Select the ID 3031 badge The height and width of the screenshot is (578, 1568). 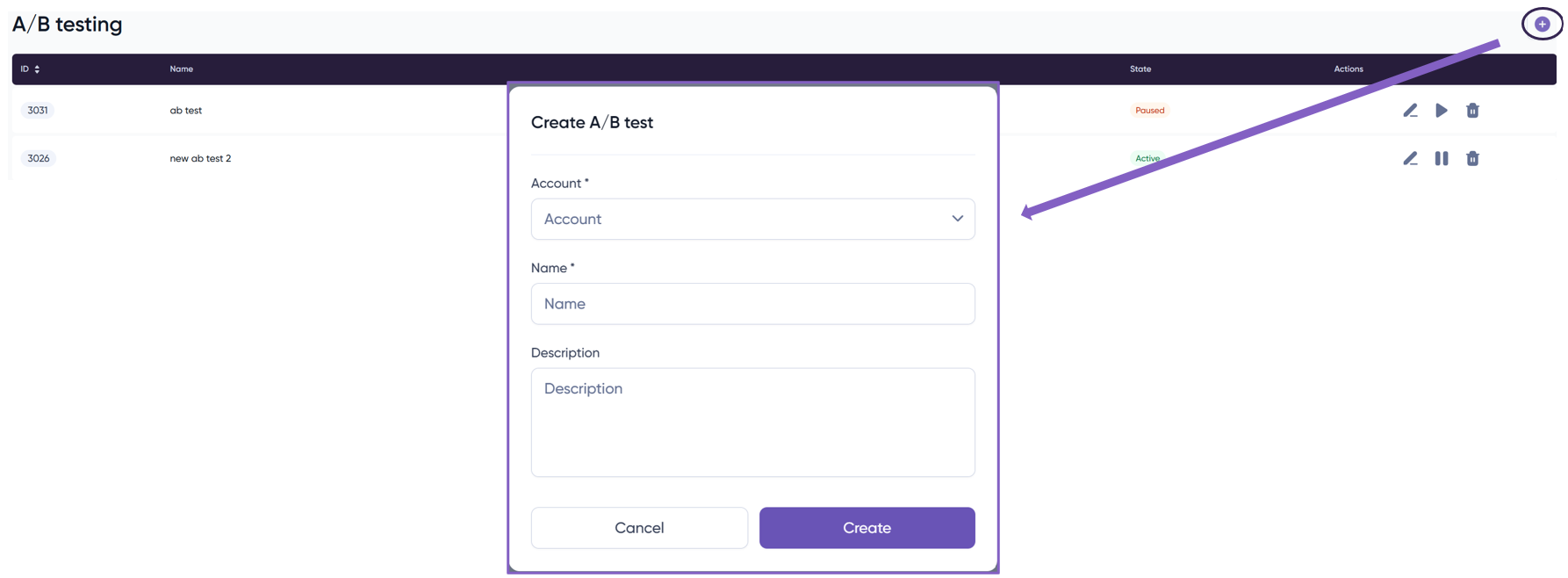[x=38, y=111]
